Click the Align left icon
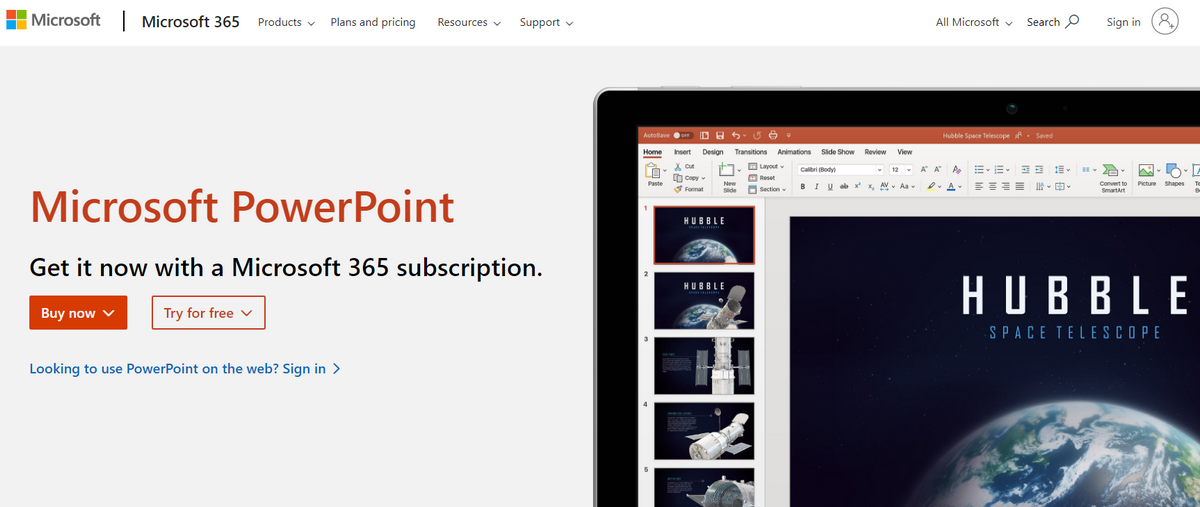The height and width of the screenshot is (507, 1200). click(979, 186)
